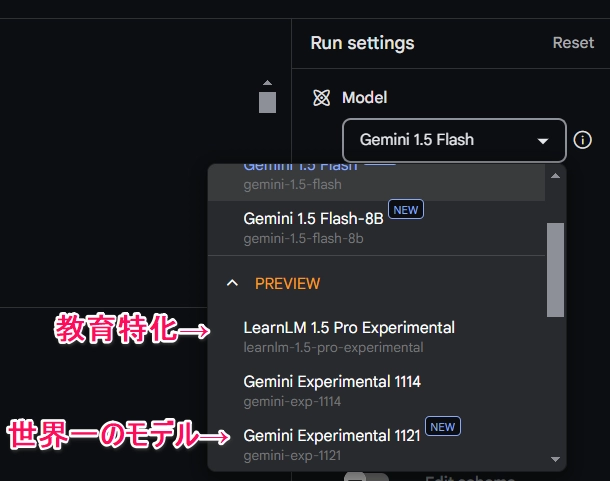Click the Run settings heading
The width and height of the screenshot is (610, 481).
click(x=362, y=43)
